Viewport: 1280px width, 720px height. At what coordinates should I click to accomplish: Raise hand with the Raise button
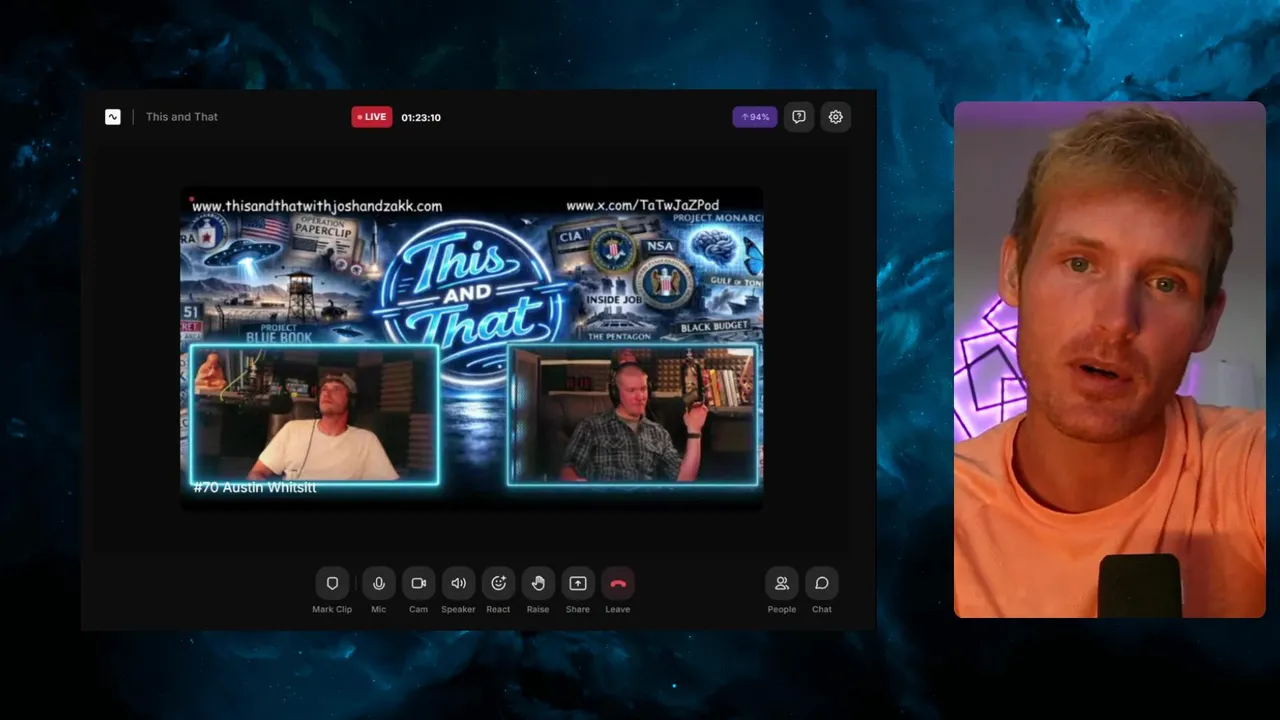(538, 584)
